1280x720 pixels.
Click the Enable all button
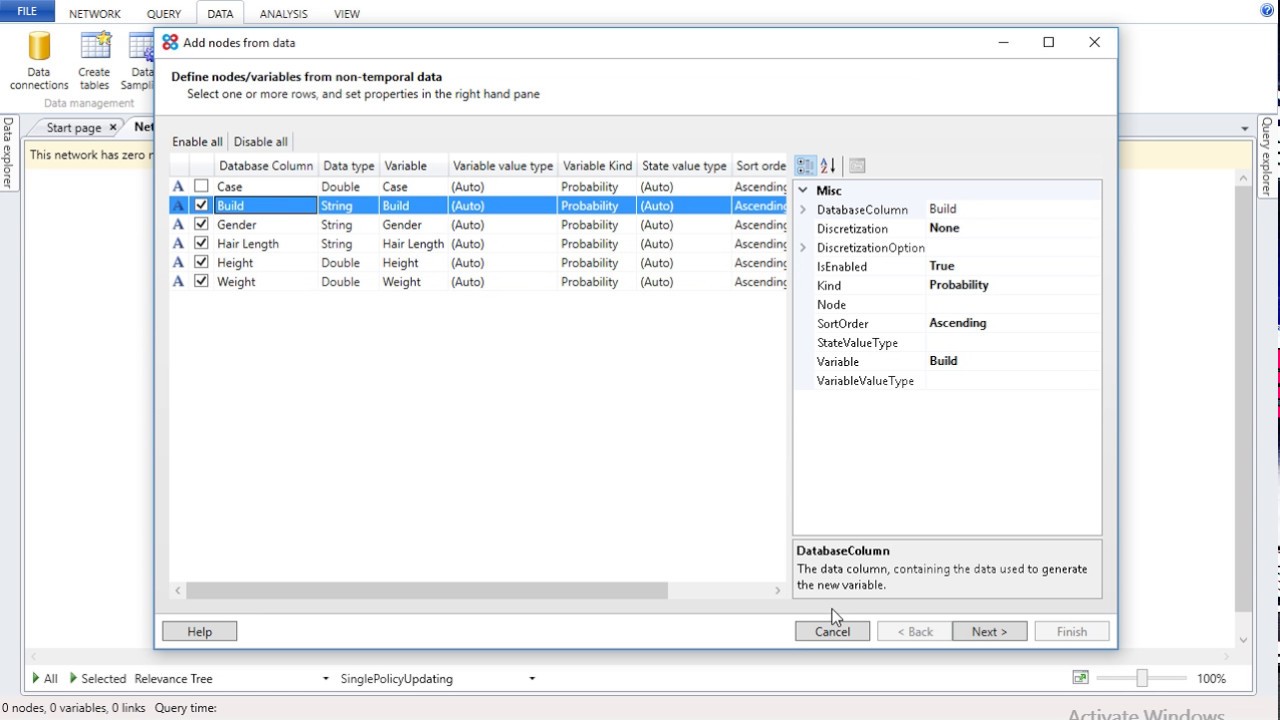coord(197,142)
